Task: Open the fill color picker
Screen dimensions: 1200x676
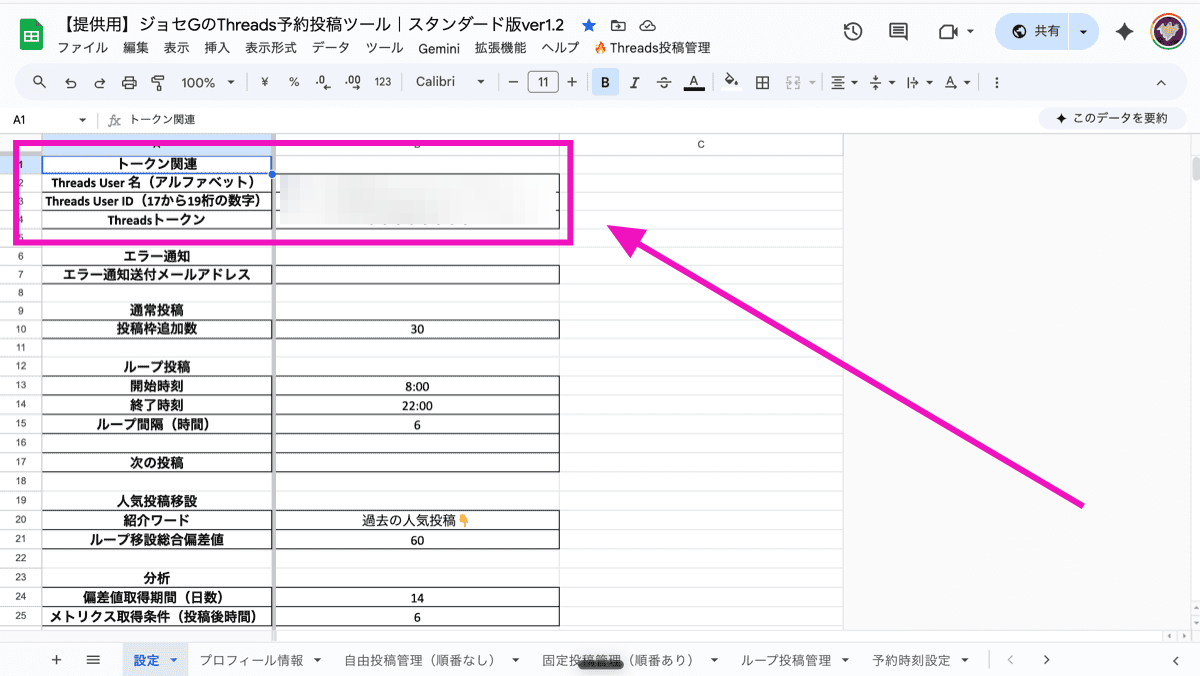Action: 732,82
